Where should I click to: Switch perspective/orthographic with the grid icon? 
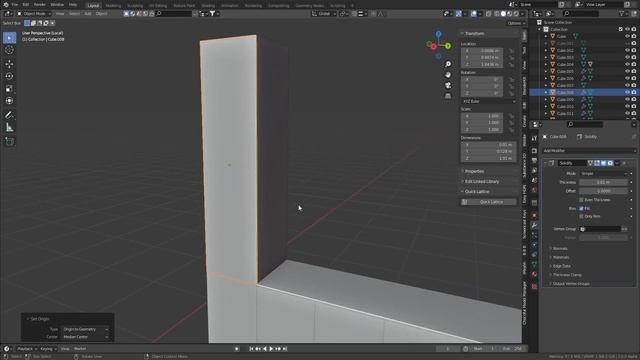[448, 96]
